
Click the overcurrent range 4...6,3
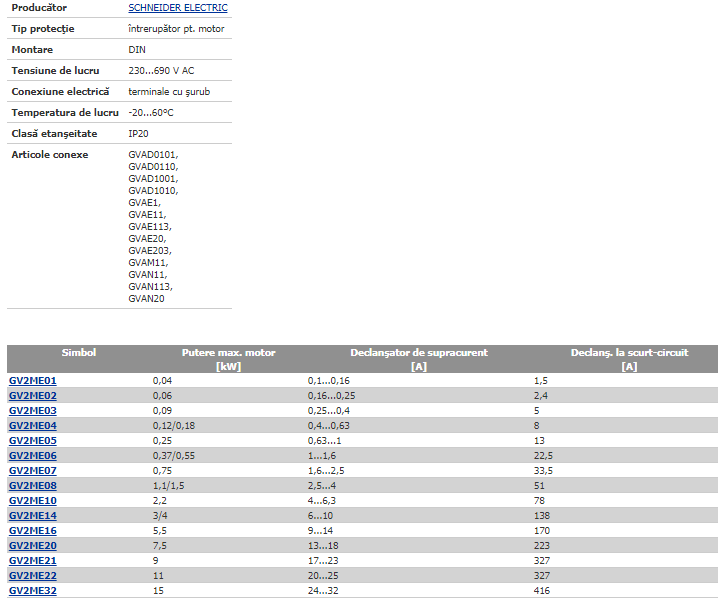click(321, 501)
